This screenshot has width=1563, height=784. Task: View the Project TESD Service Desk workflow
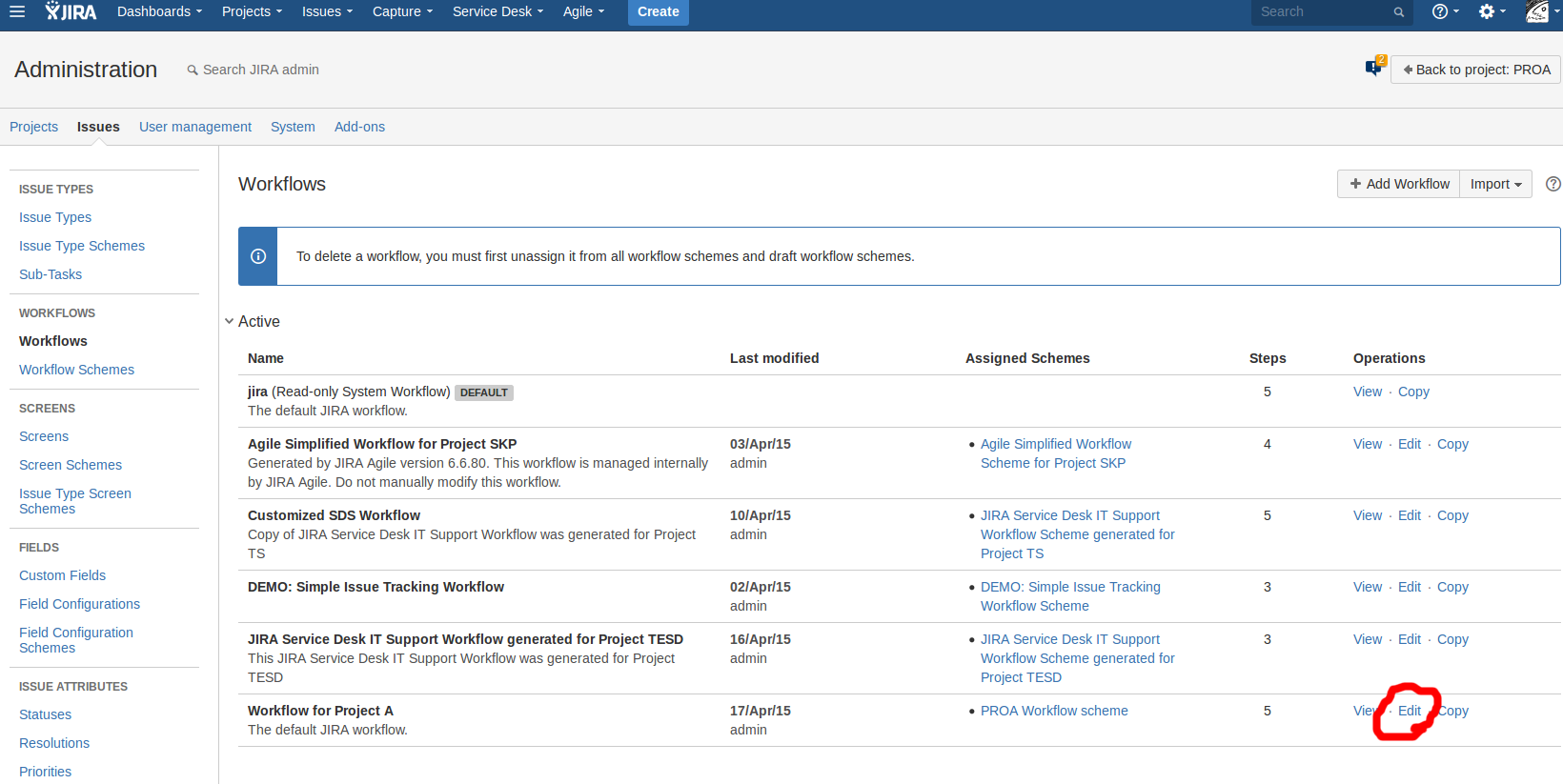1368,639
